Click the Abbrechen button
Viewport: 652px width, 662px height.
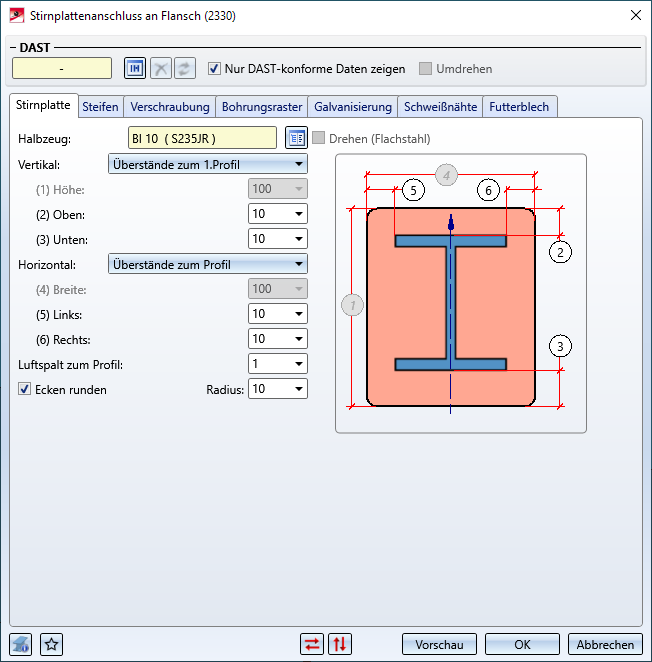pyautogui.click(x=605, y=644)
